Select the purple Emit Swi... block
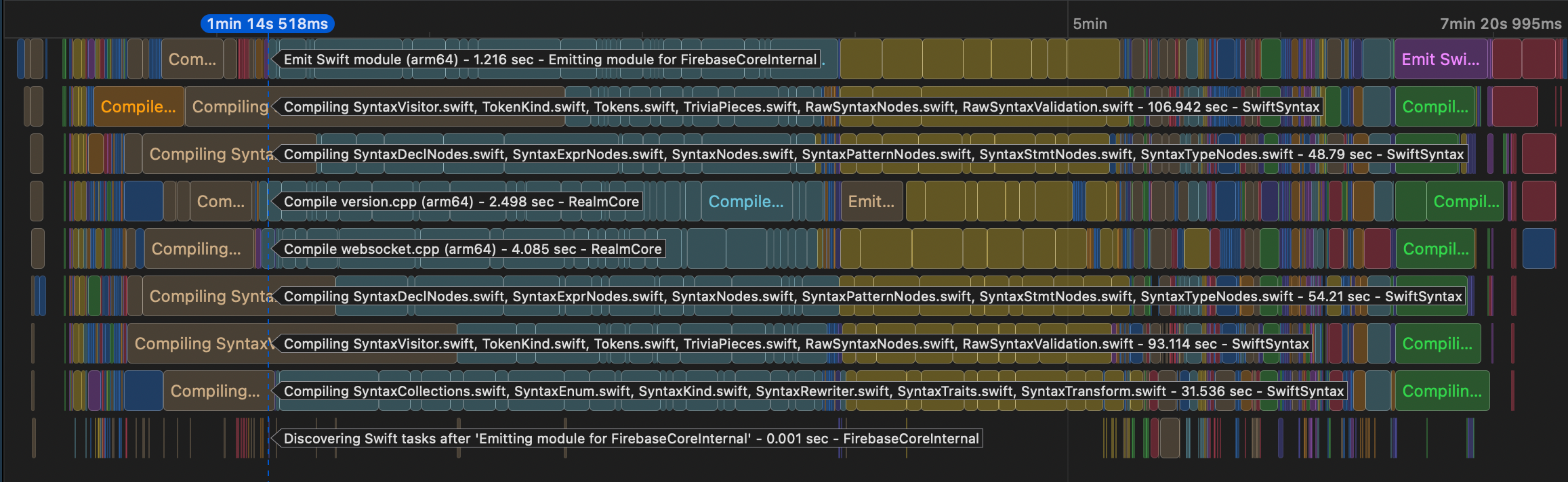This screenshot has width=1568, height=482. tap(1441, 59)
